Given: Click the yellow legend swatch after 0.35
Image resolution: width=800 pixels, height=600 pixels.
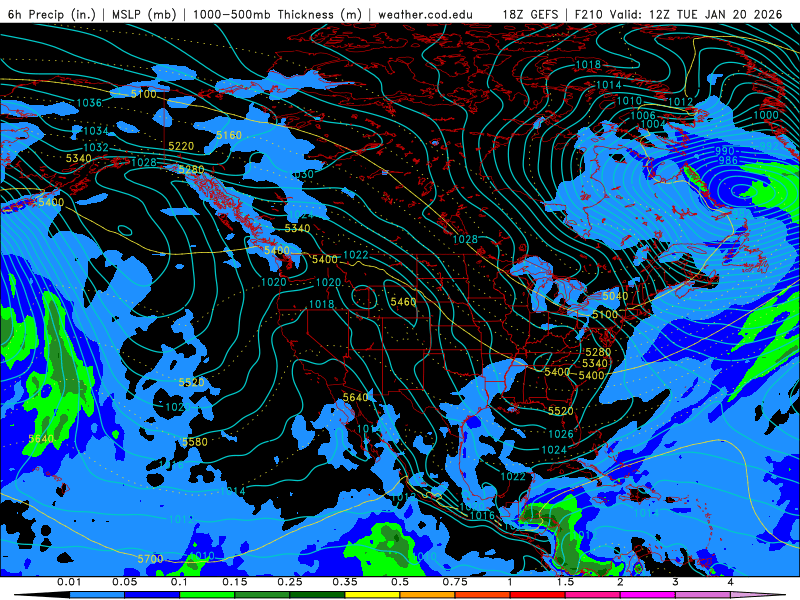Looking at the screenshot, I should click(372, 595).
